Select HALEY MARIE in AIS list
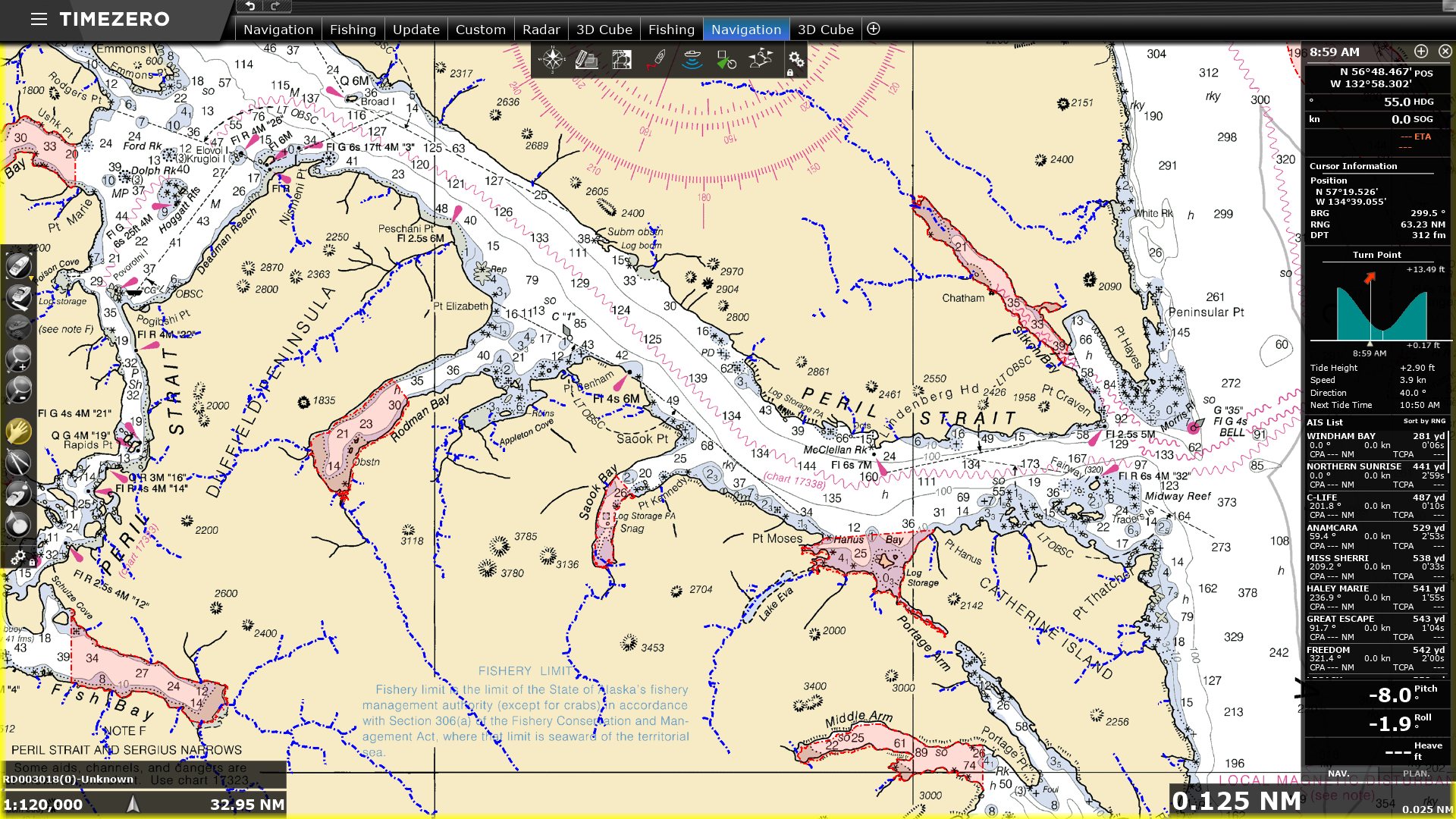This screenshot has width=1456, height=819. click(1376, 598)
